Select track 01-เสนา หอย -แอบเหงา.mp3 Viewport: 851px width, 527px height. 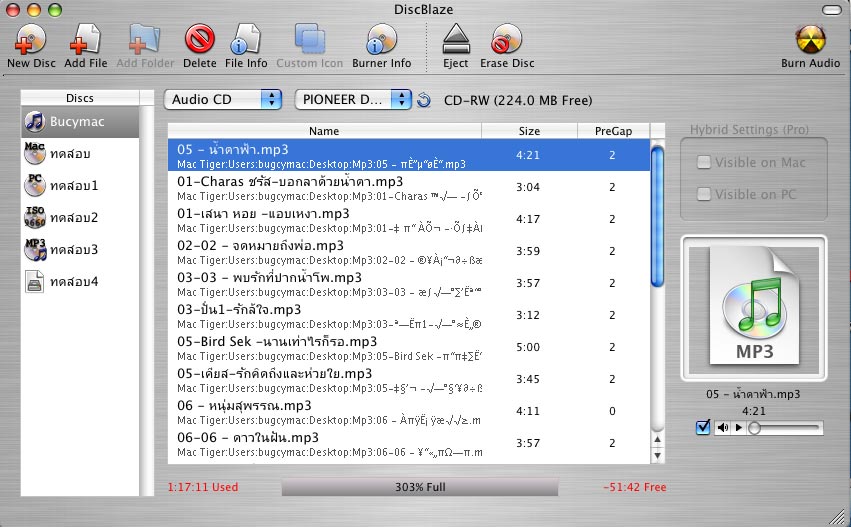409,219
